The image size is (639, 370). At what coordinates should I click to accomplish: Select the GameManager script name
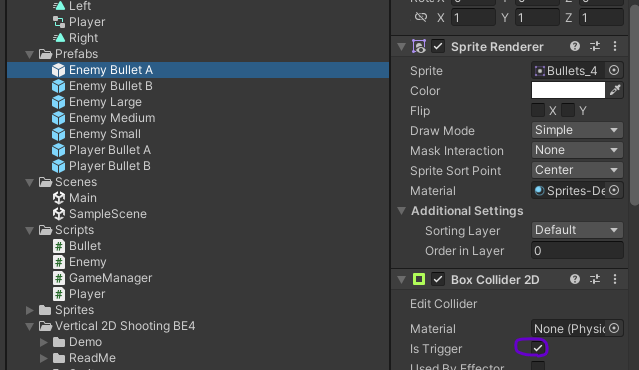point(110,278)
